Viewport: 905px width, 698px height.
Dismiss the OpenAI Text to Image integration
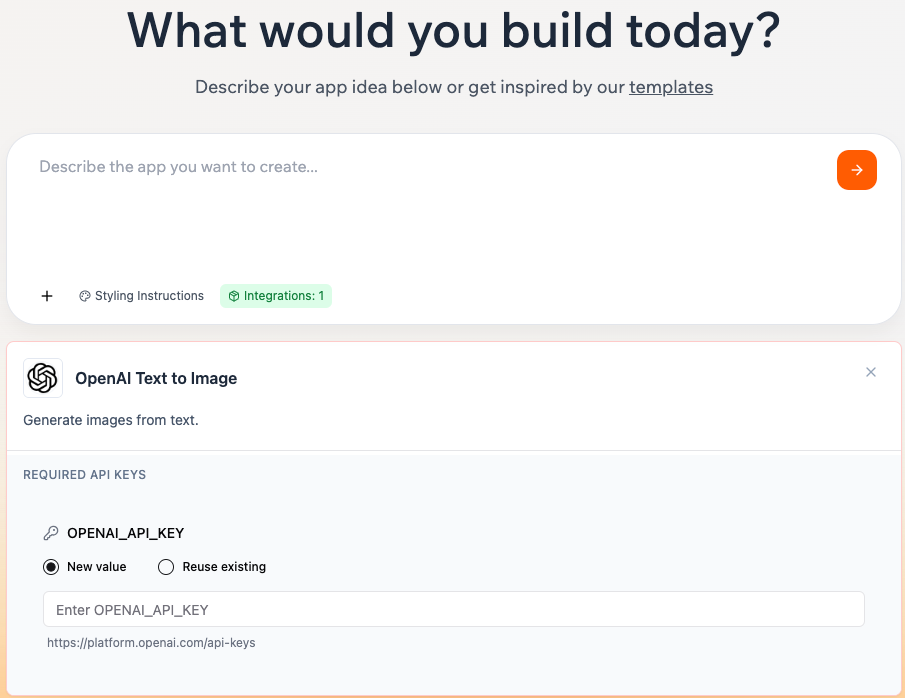click(x=870, y=371)
